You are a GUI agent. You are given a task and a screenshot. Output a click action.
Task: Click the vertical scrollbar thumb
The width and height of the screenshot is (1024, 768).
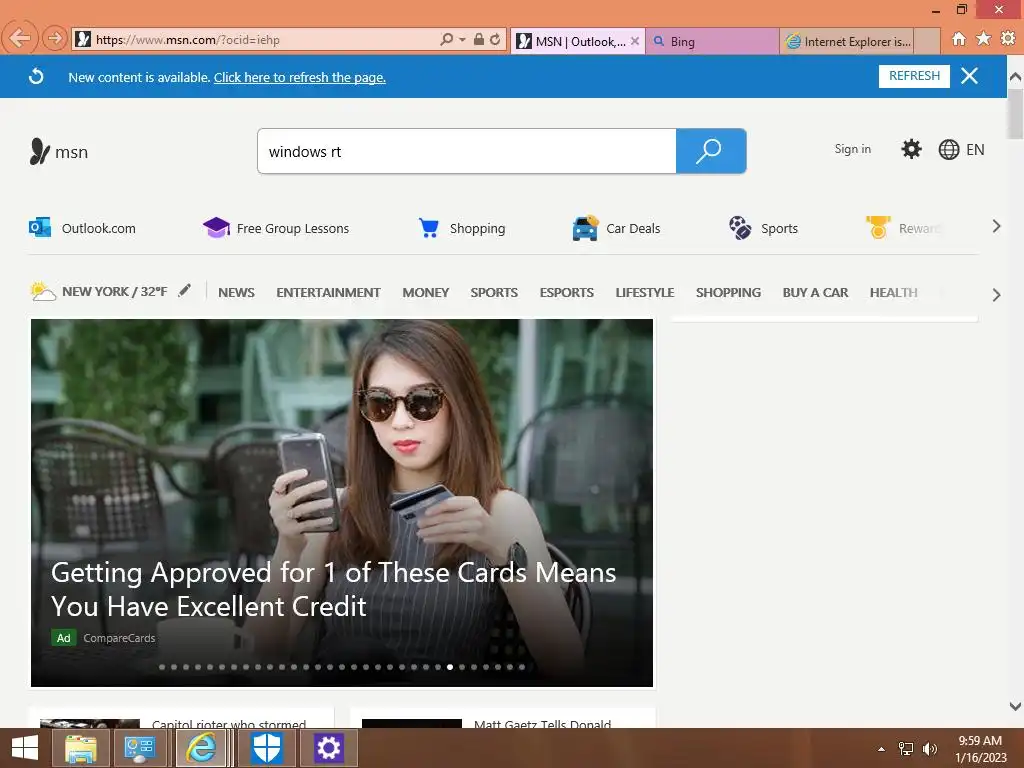(x=1015, y=115)
